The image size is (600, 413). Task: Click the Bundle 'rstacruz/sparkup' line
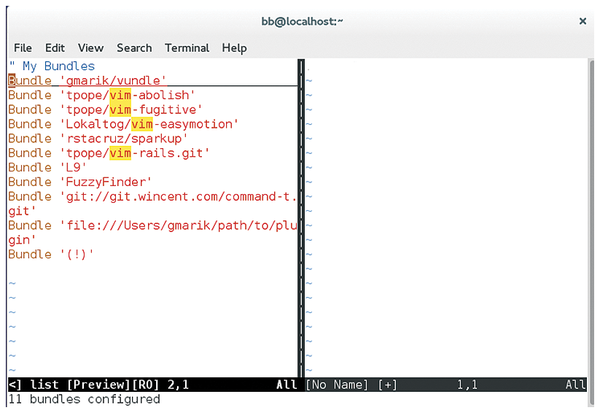click(98, 139)
